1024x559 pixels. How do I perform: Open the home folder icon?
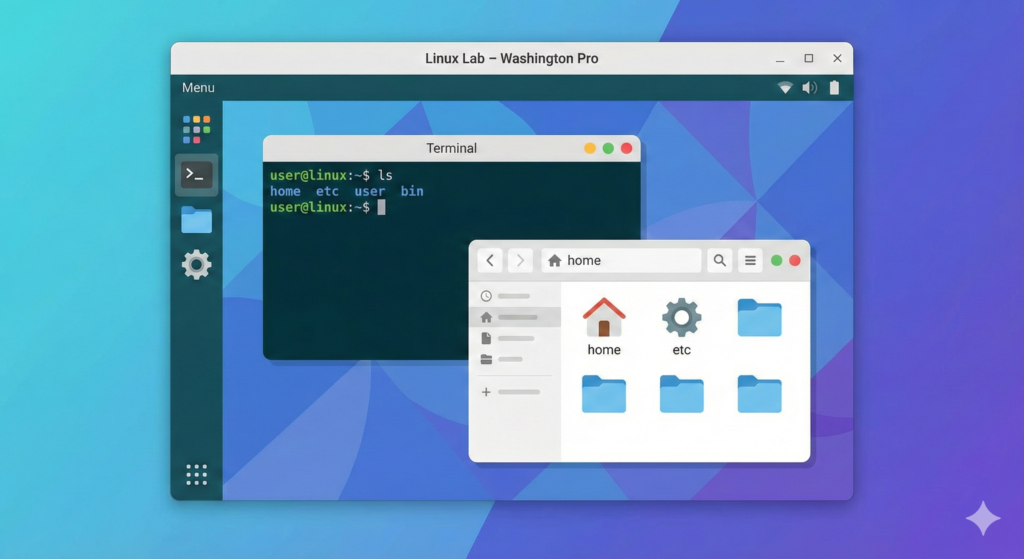pyautogui.click(x=604, y=317)
